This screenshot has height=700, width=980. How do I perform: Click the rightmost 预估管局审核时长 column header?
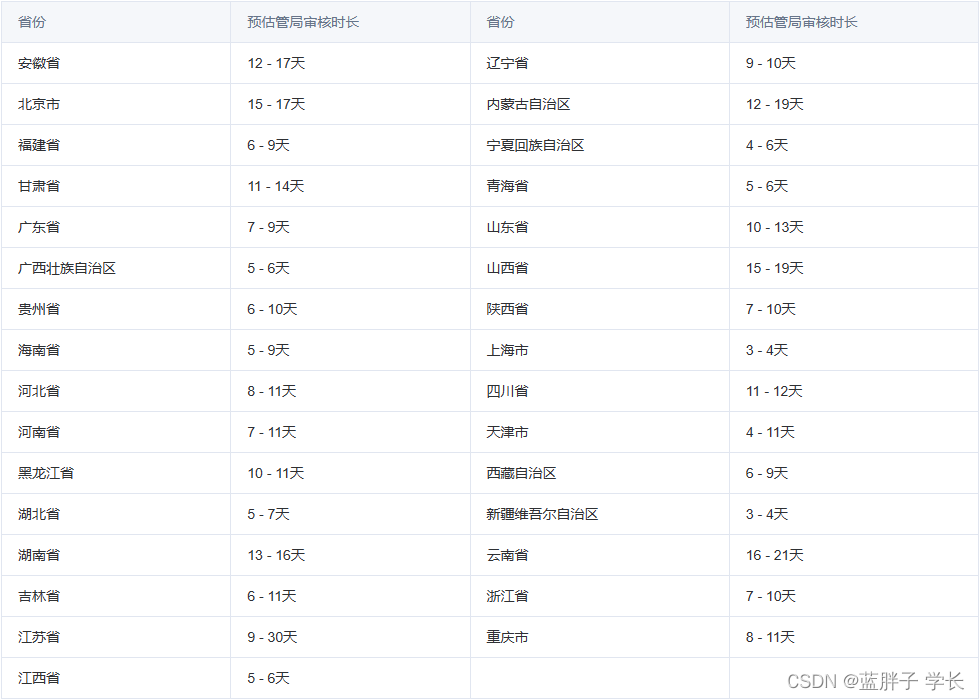[x=801, y=22]
